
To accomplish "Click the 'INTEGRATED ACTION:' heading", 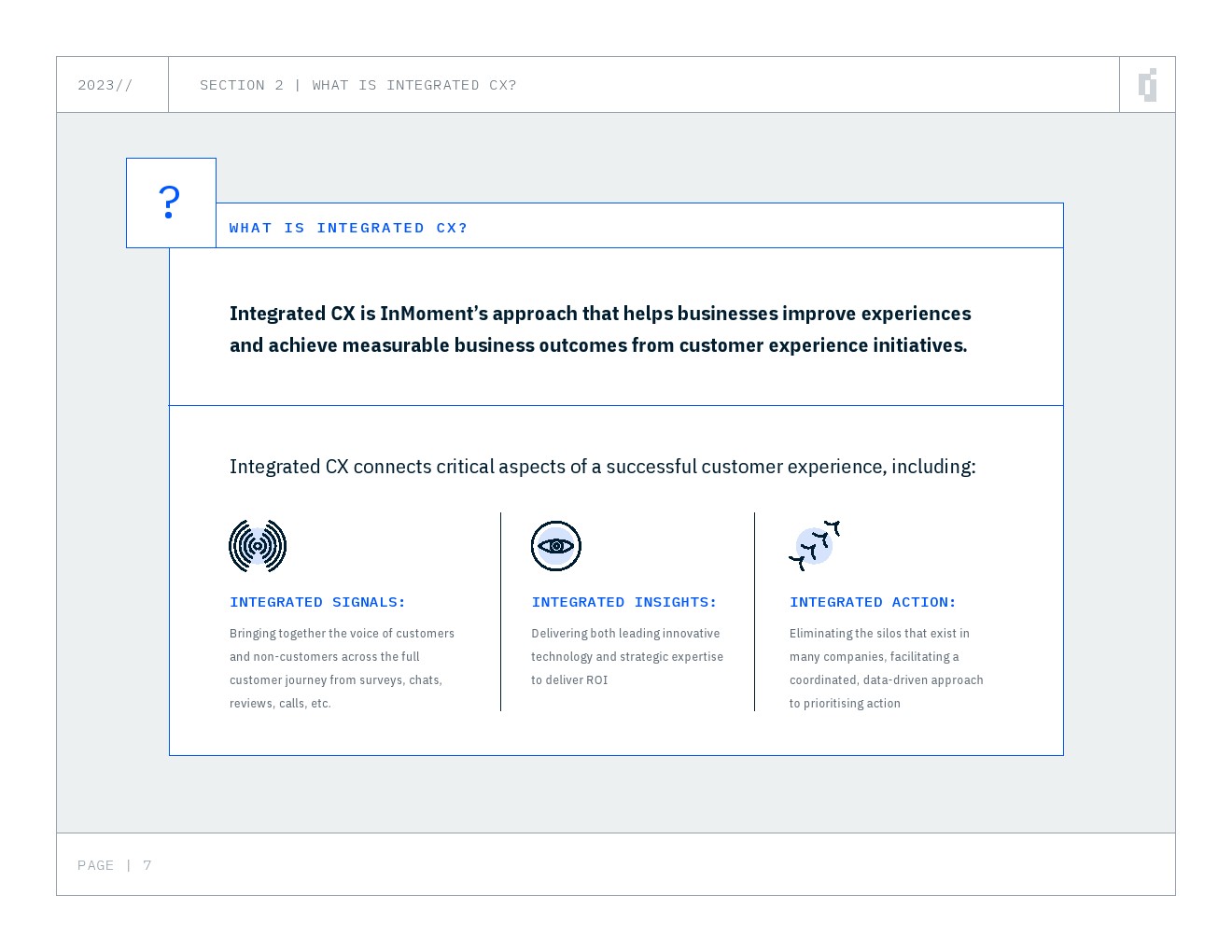I will click(x=873, y=602).
